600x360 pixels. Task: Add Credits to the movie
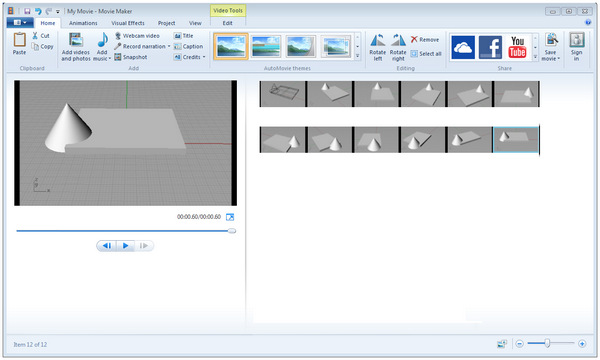point(187,57)
